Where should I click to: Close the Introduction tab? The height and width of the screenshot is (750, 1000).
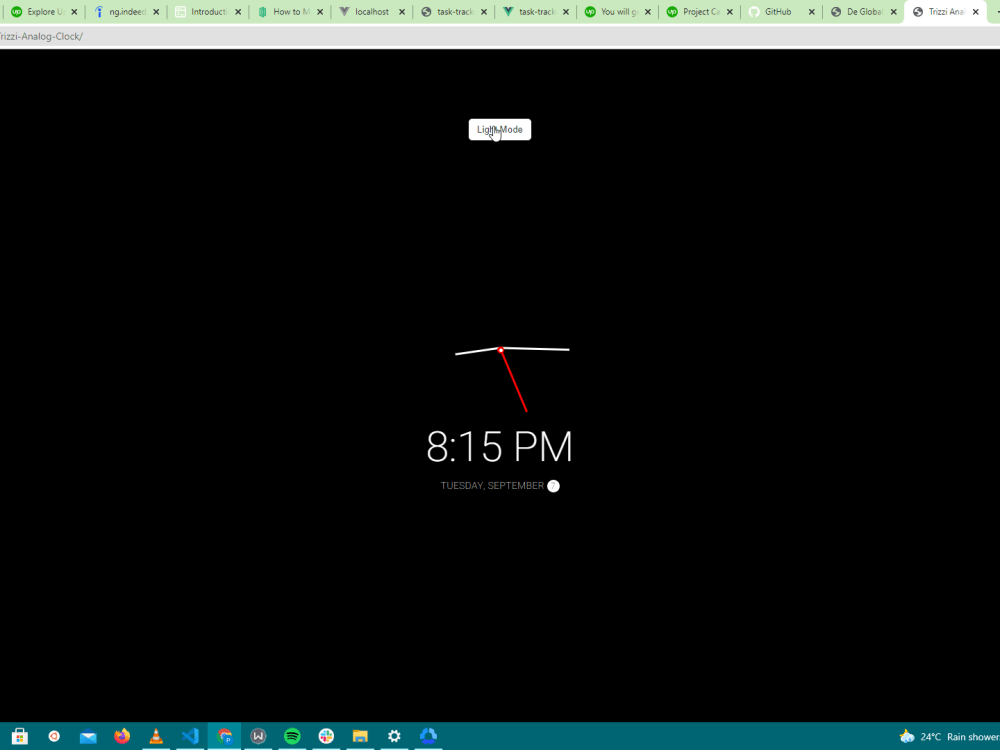[x=238, y=11]
